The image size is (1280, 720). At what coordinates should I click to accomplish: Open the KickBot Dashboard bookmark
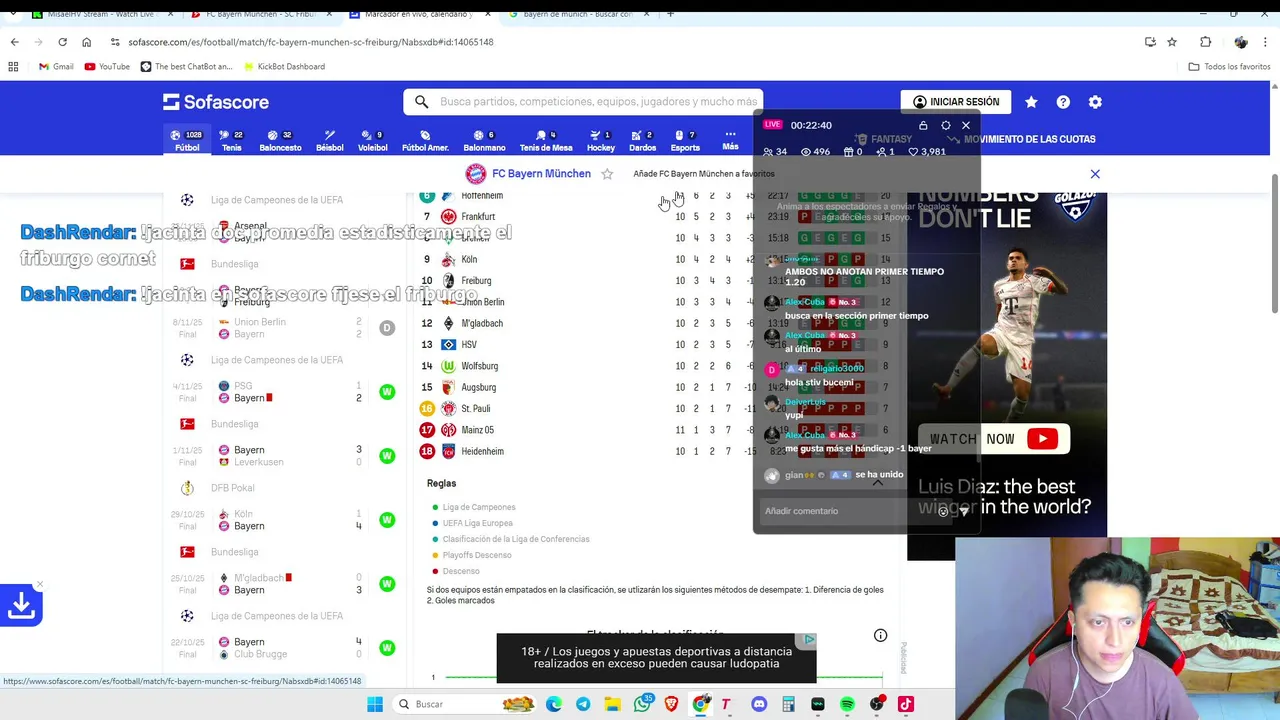point(283,66)
